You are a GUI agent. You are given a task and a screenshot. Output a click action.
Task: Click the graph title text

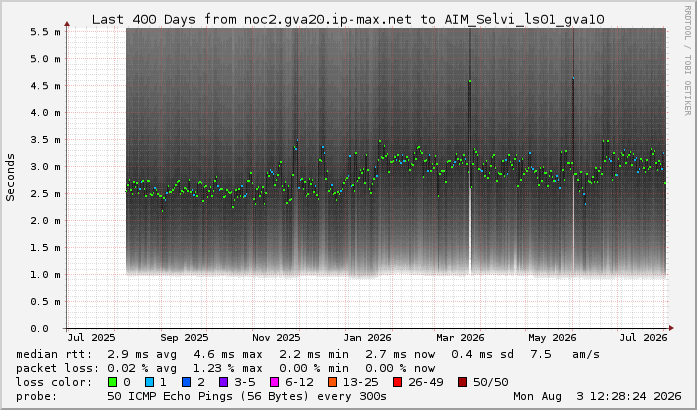point(348,20)
